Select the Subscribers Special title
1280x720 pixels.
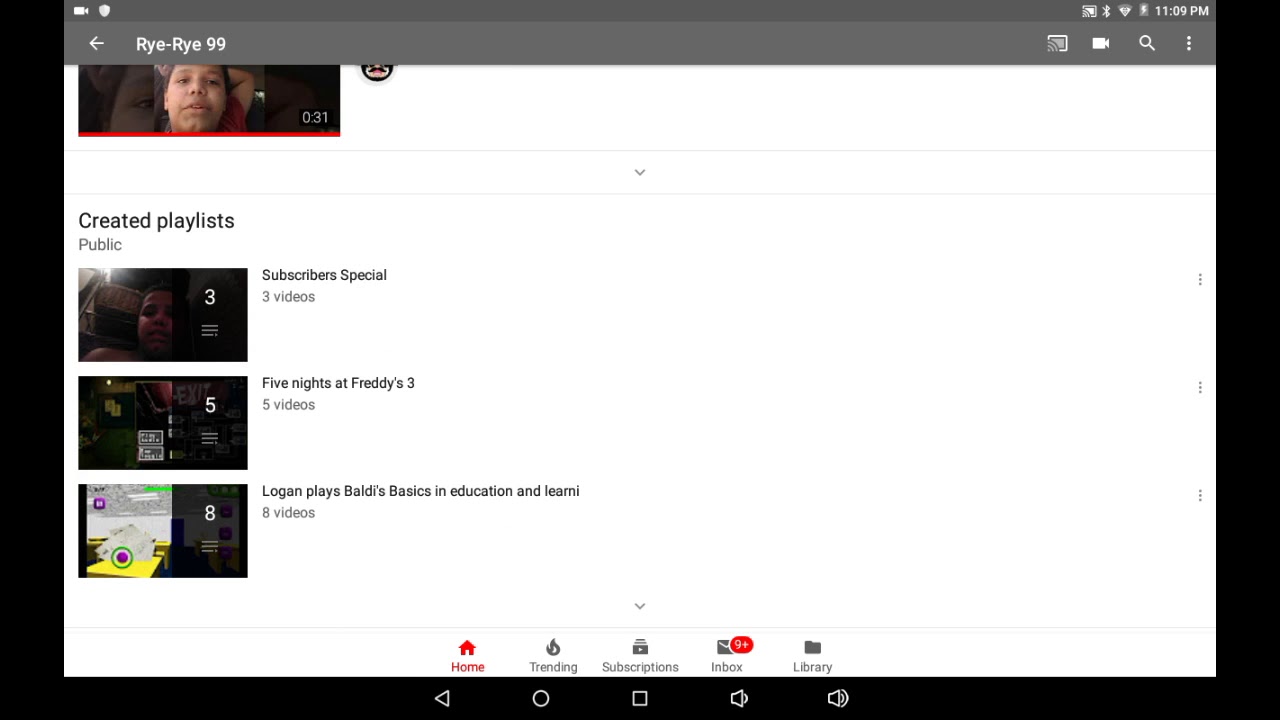click(x=324, y=275)
